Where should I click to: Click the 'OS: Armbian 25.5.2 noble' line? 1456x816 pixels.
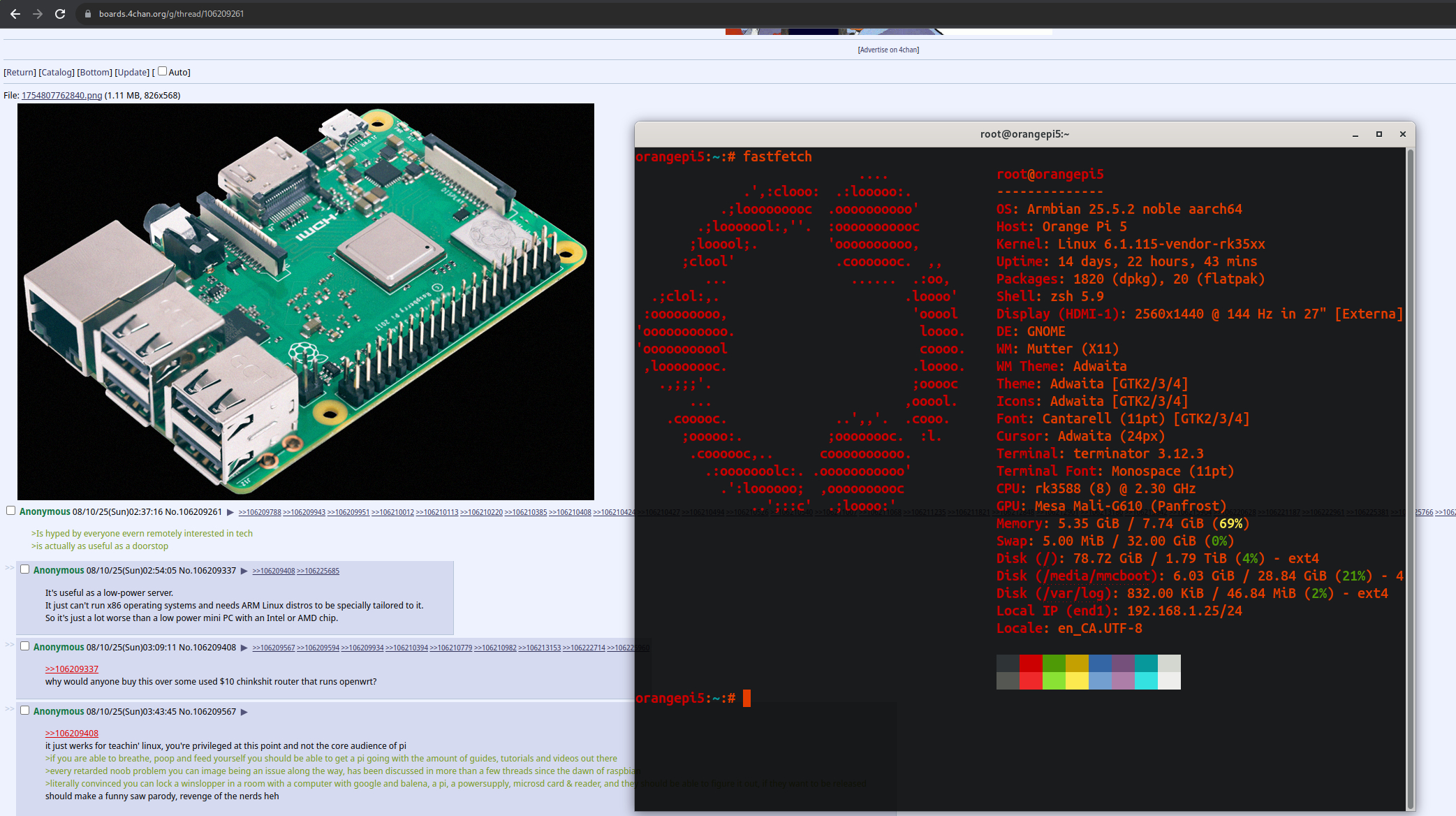[x=1119, y=209]
